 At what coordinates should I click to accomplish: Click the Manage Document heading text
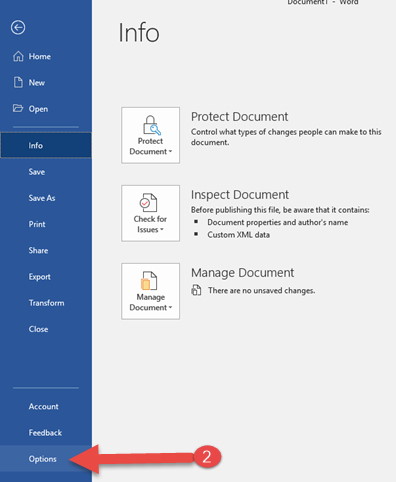tap(242, 273)
